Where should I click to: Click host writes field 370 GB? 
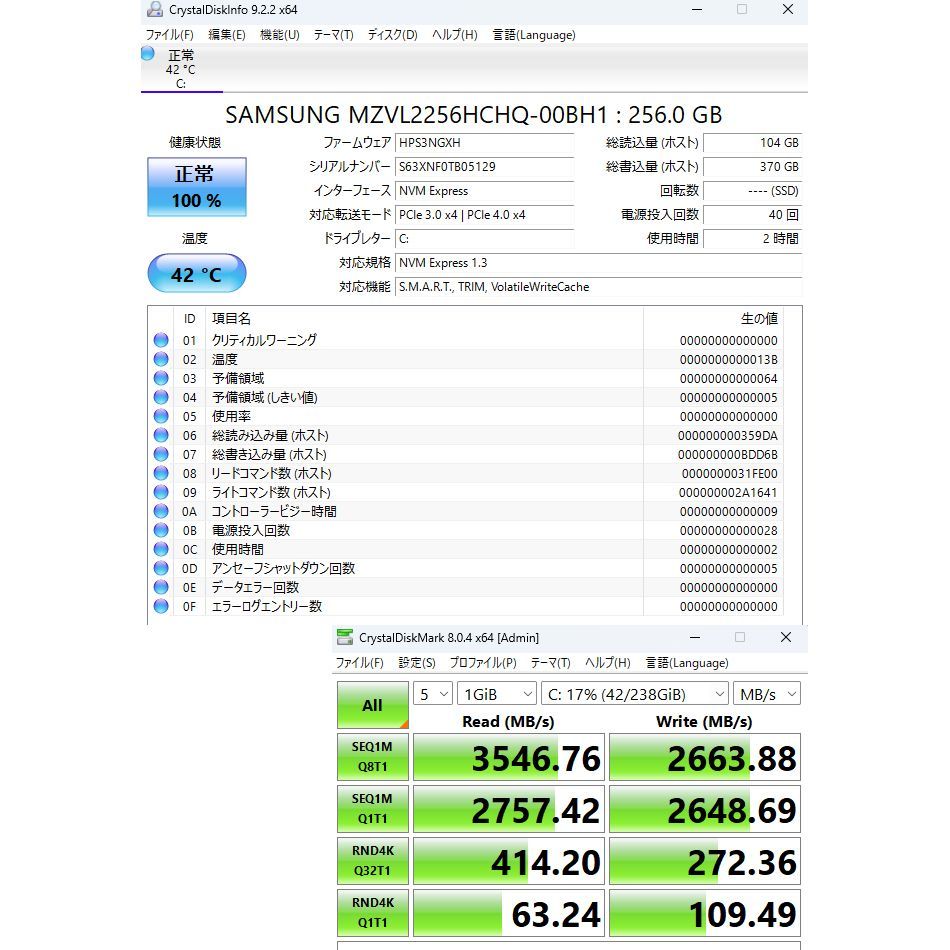(x=752, y=167)
